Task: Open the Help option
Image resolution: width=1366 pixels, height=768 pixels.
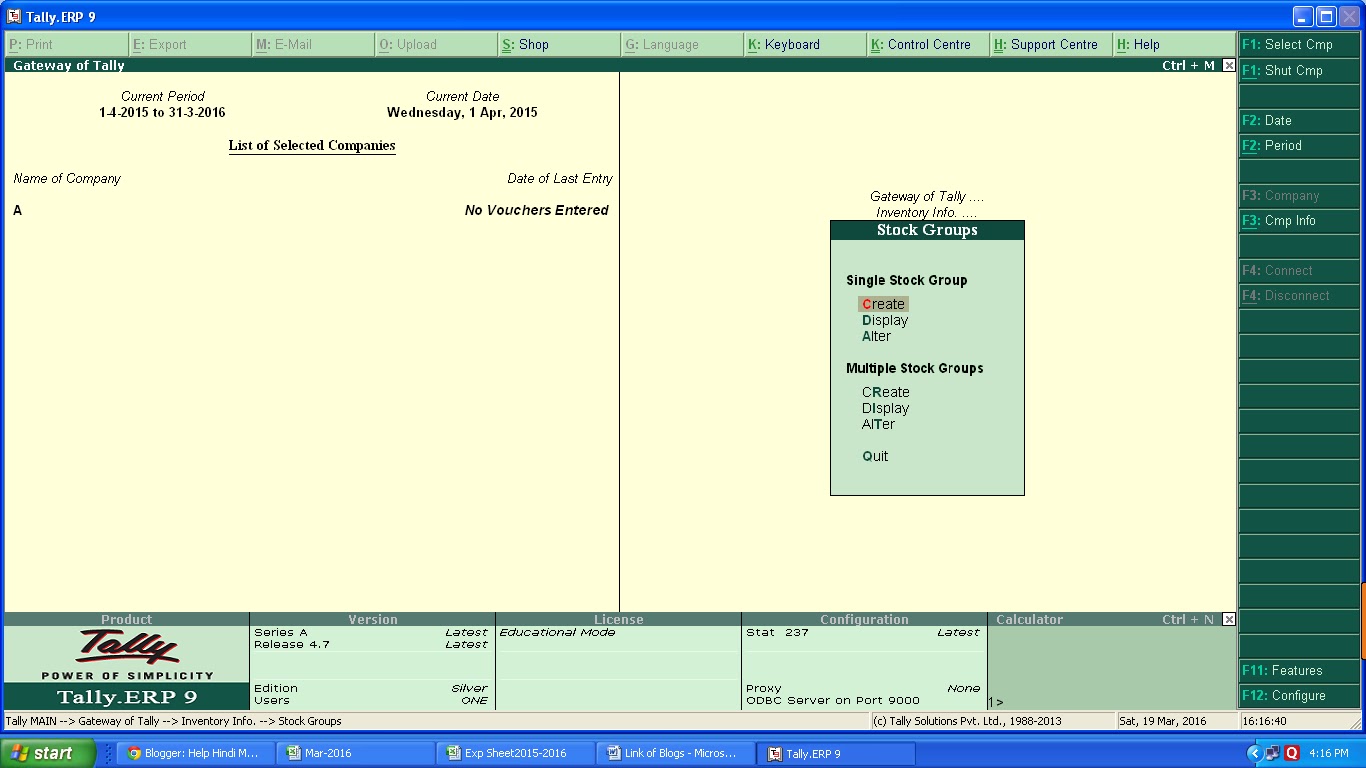Action: tap(1174, 45)
